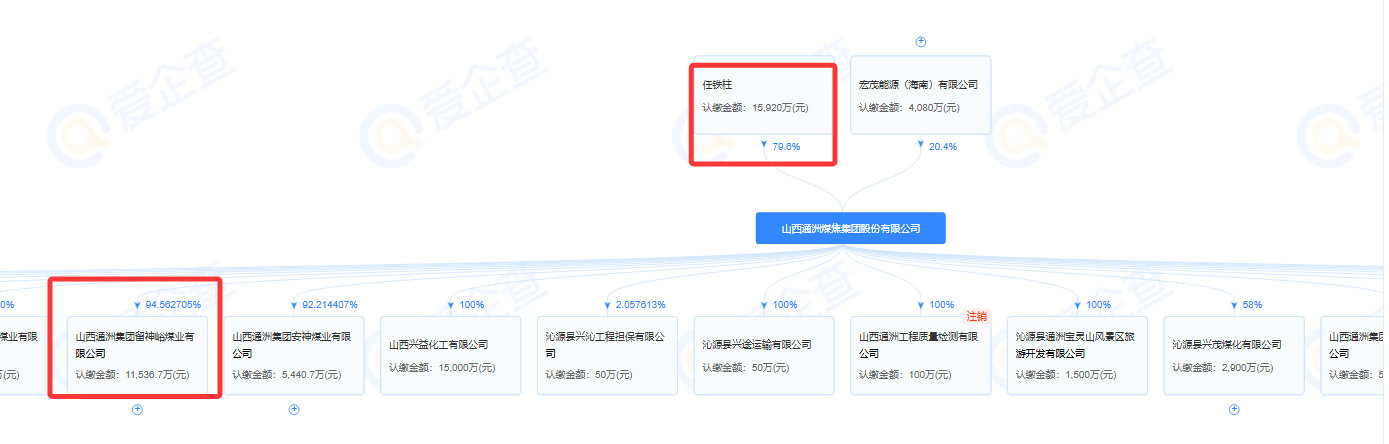This screenshot has width=1389, height=444.
Task: Open shareholder card 宏茂能源（海南）有限公司
Action: 920,94
